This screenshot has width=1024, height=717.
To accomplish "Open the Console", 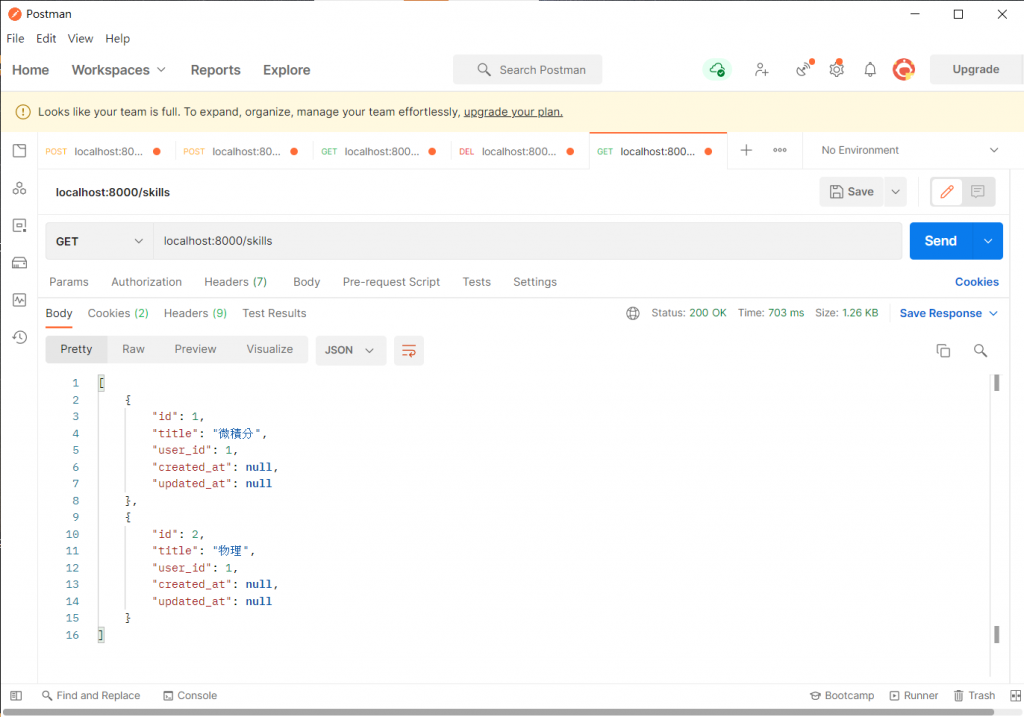I will click(190, 695).
